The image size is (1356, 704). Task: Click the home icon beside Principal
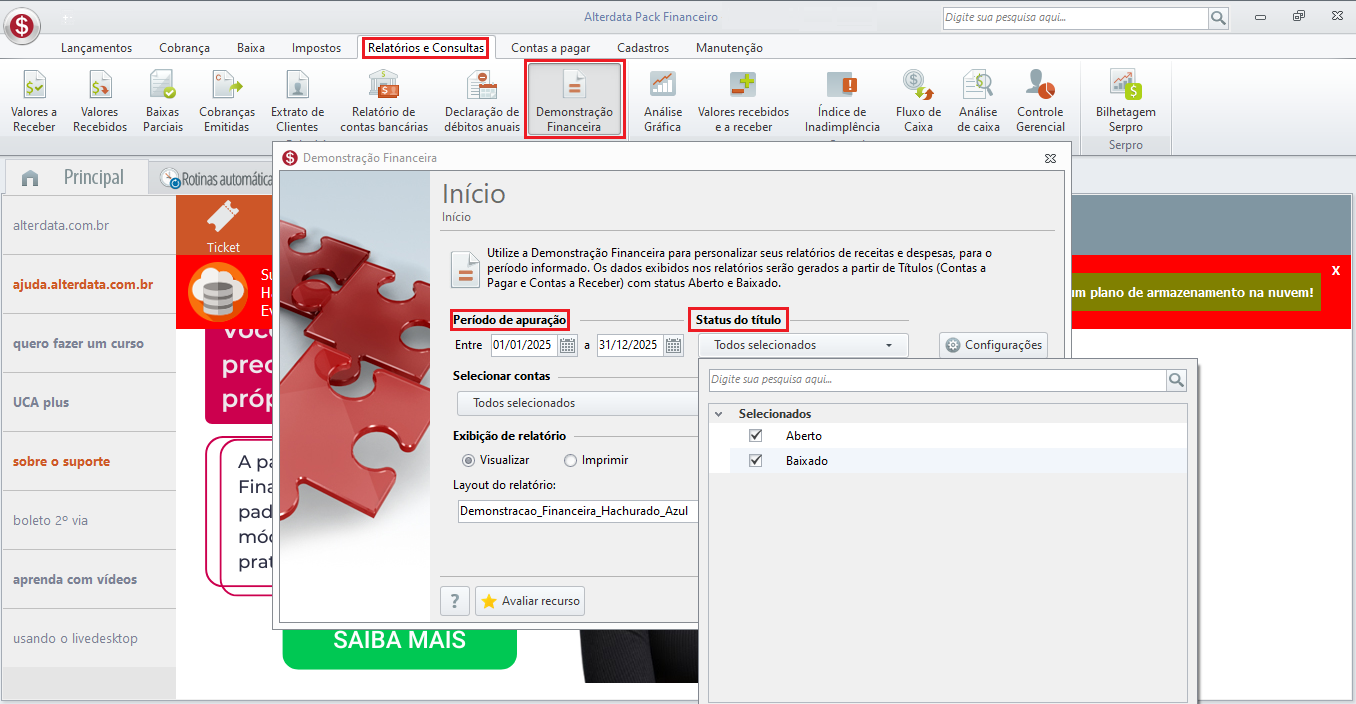click(30, 178)
